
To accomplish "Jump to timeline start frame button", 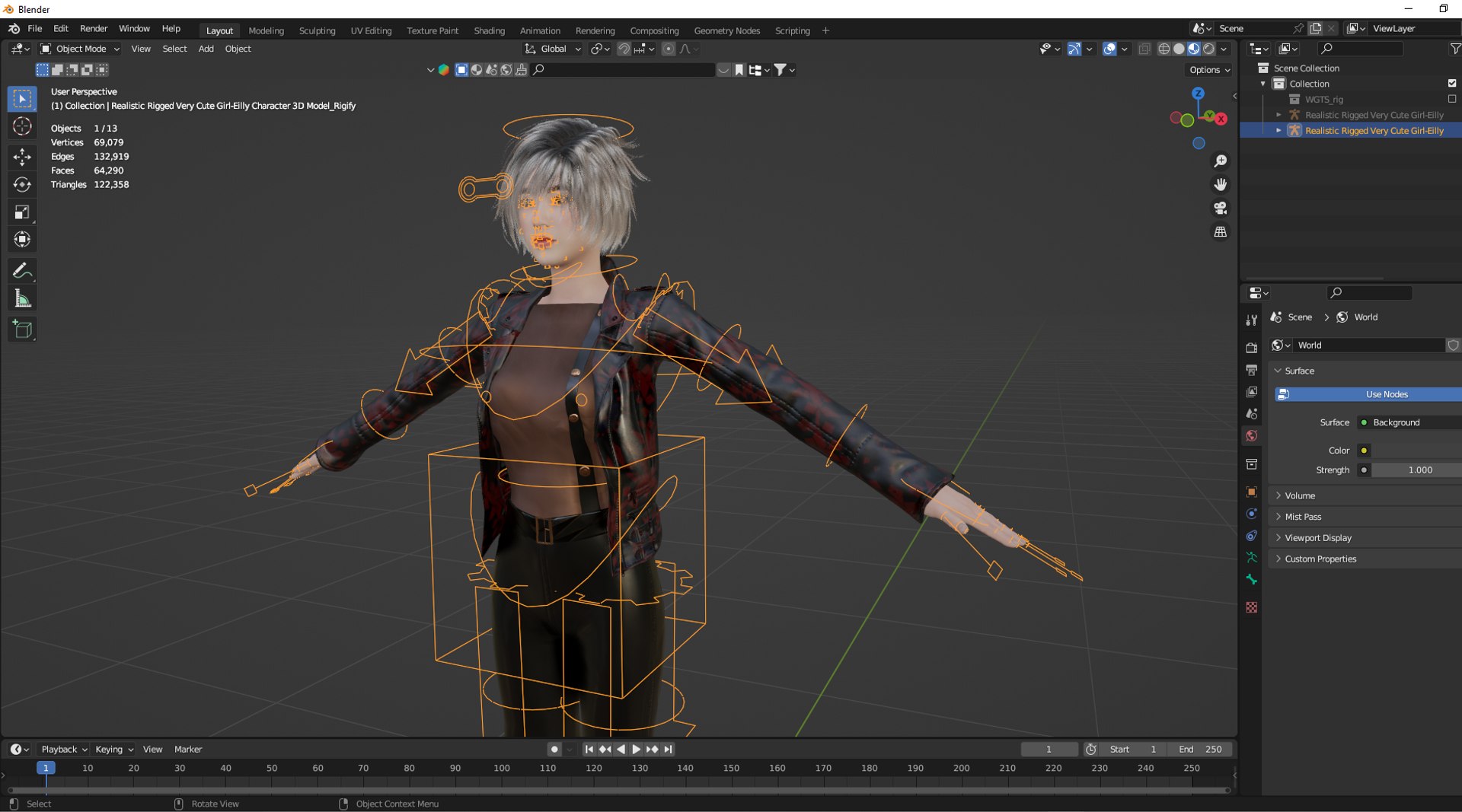I will [589, 750].
